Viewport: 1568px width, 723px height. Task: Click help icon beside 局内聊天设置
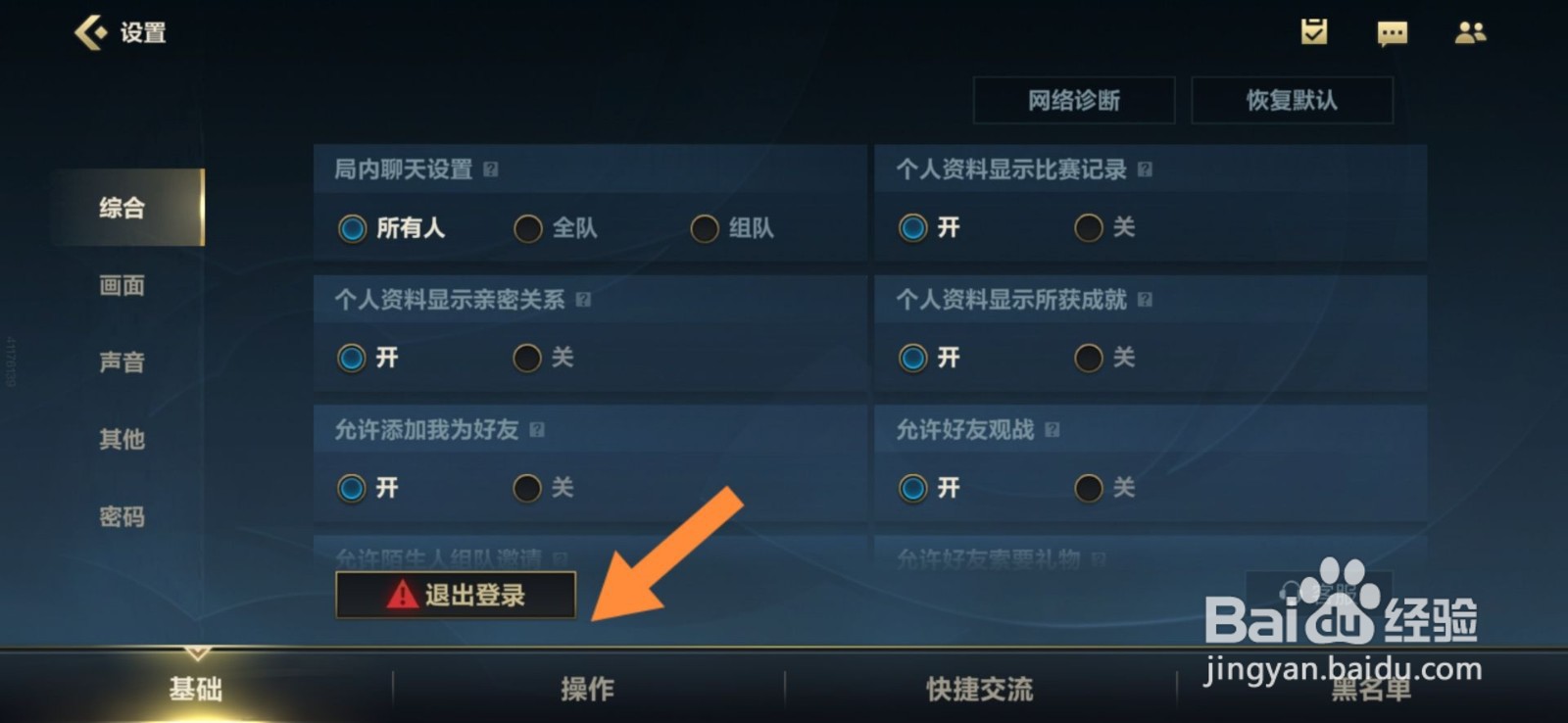(x=491, y=169)
